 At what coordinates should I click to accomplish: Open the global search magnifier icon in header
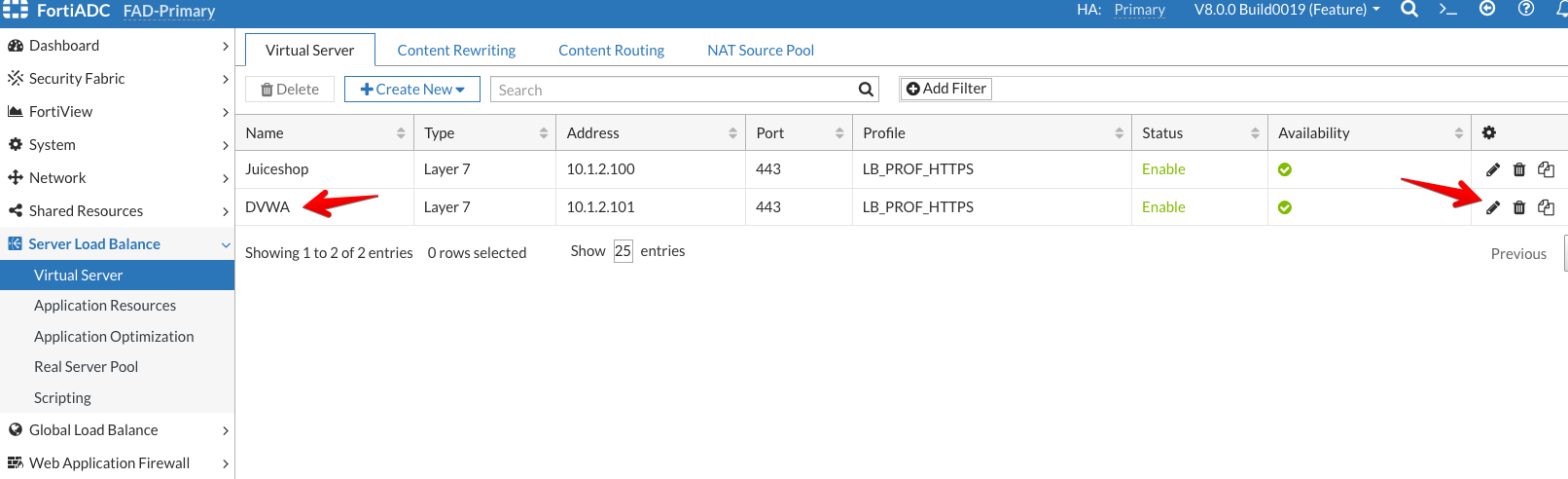pyautogui.click(x=1408, y=10)
